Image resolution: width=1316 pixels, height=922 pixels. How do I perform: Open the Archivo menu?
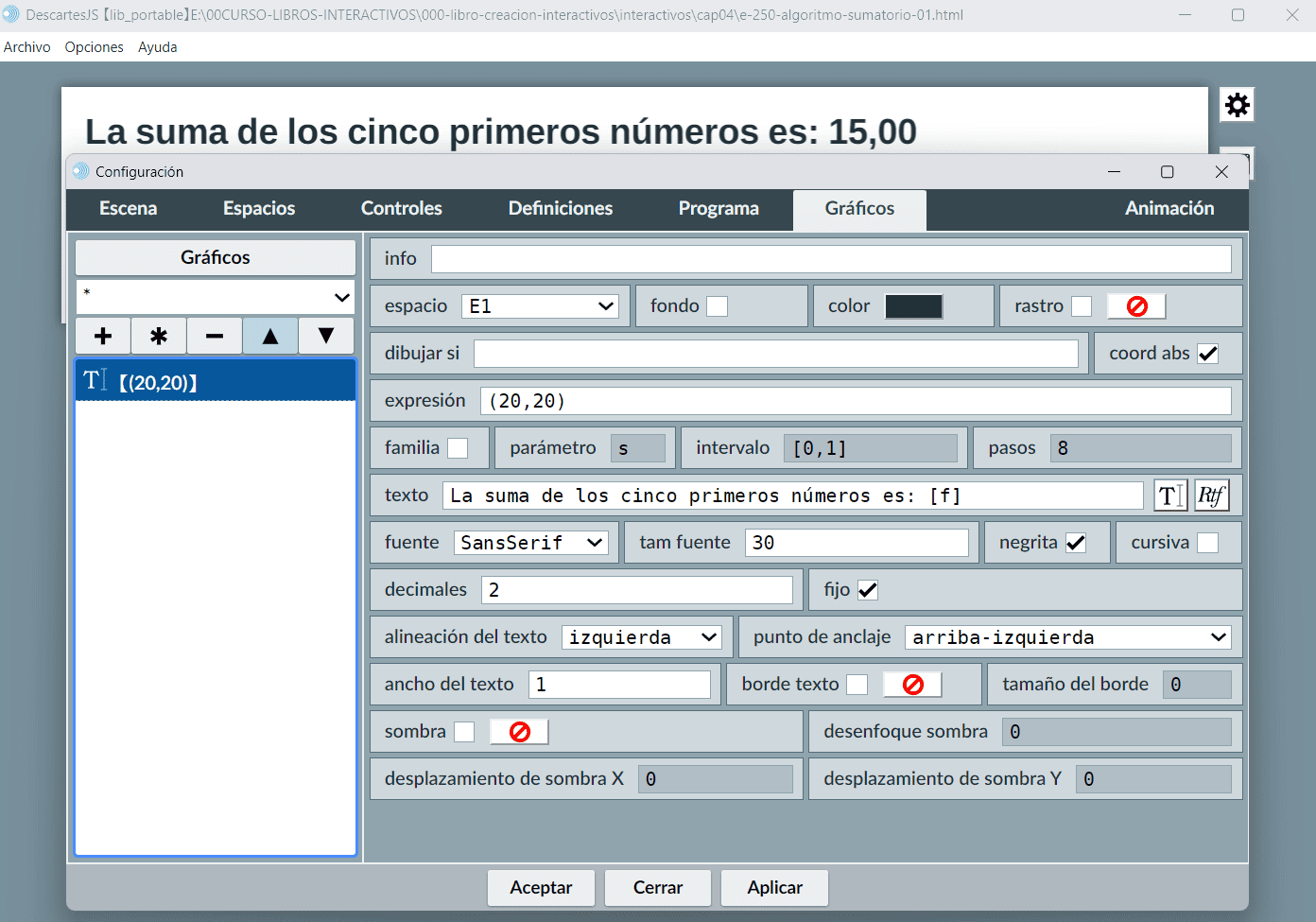pos(27,47)
